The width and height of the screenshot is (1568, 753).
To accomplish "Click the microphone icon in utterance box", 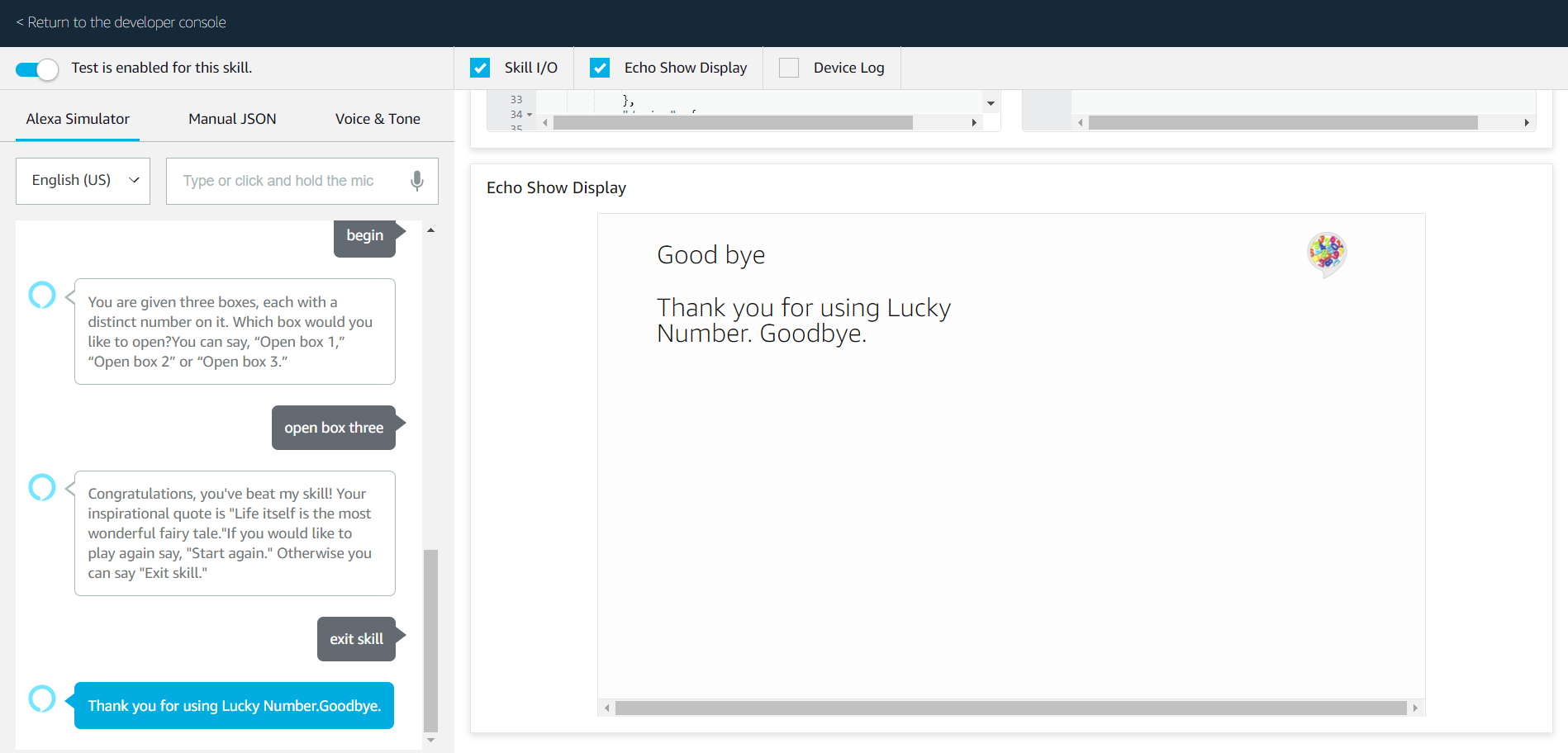I will point(417,181).
